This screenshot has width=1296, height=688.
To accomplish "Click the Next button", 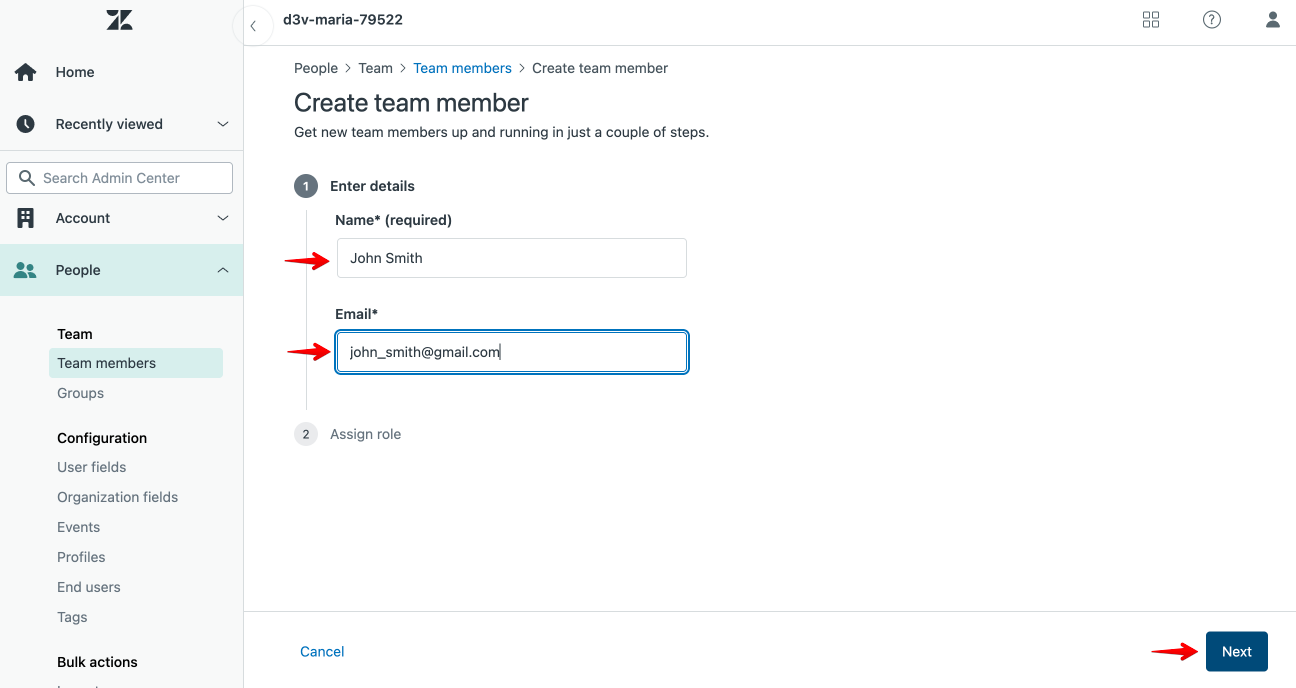I will (1236, 651).
